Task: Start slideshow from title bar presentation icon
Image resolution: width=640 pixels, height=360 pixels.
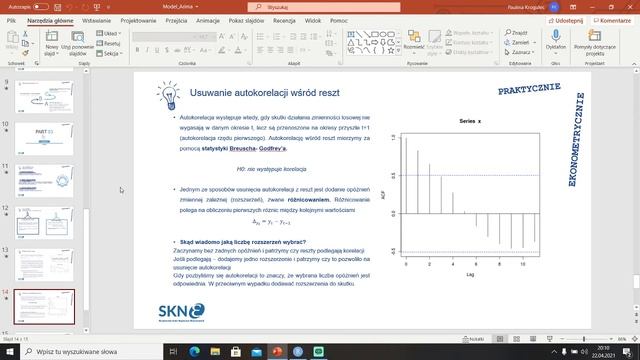Action: (97, 7)
